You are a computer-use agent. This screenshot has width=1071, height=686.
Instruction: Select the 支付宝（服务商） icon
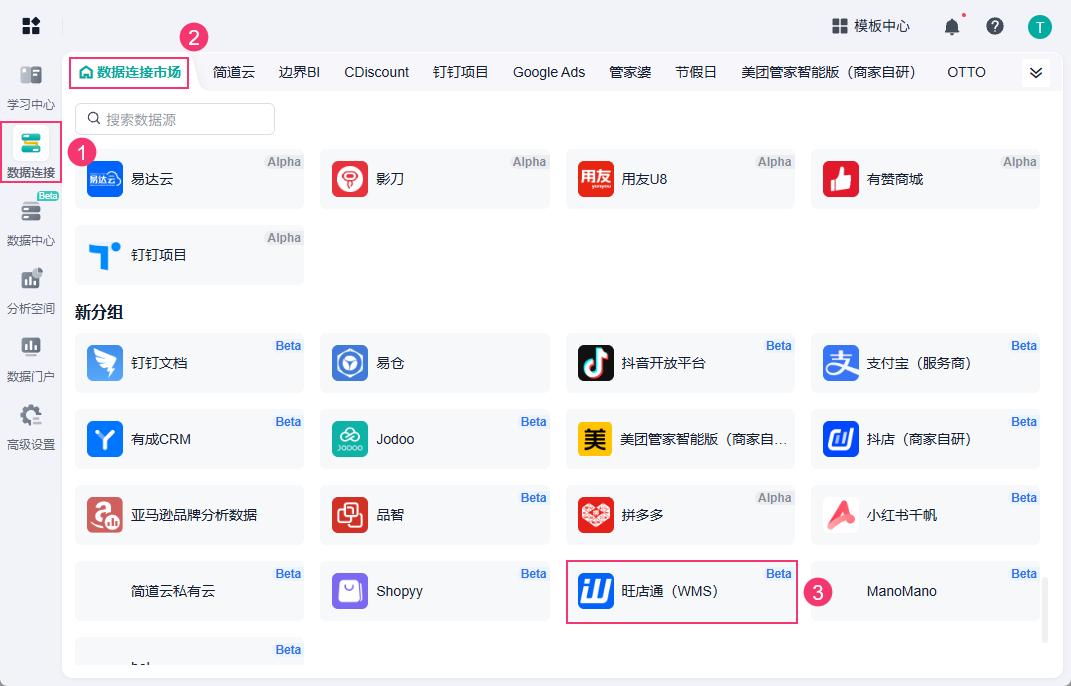click(841, 363)
